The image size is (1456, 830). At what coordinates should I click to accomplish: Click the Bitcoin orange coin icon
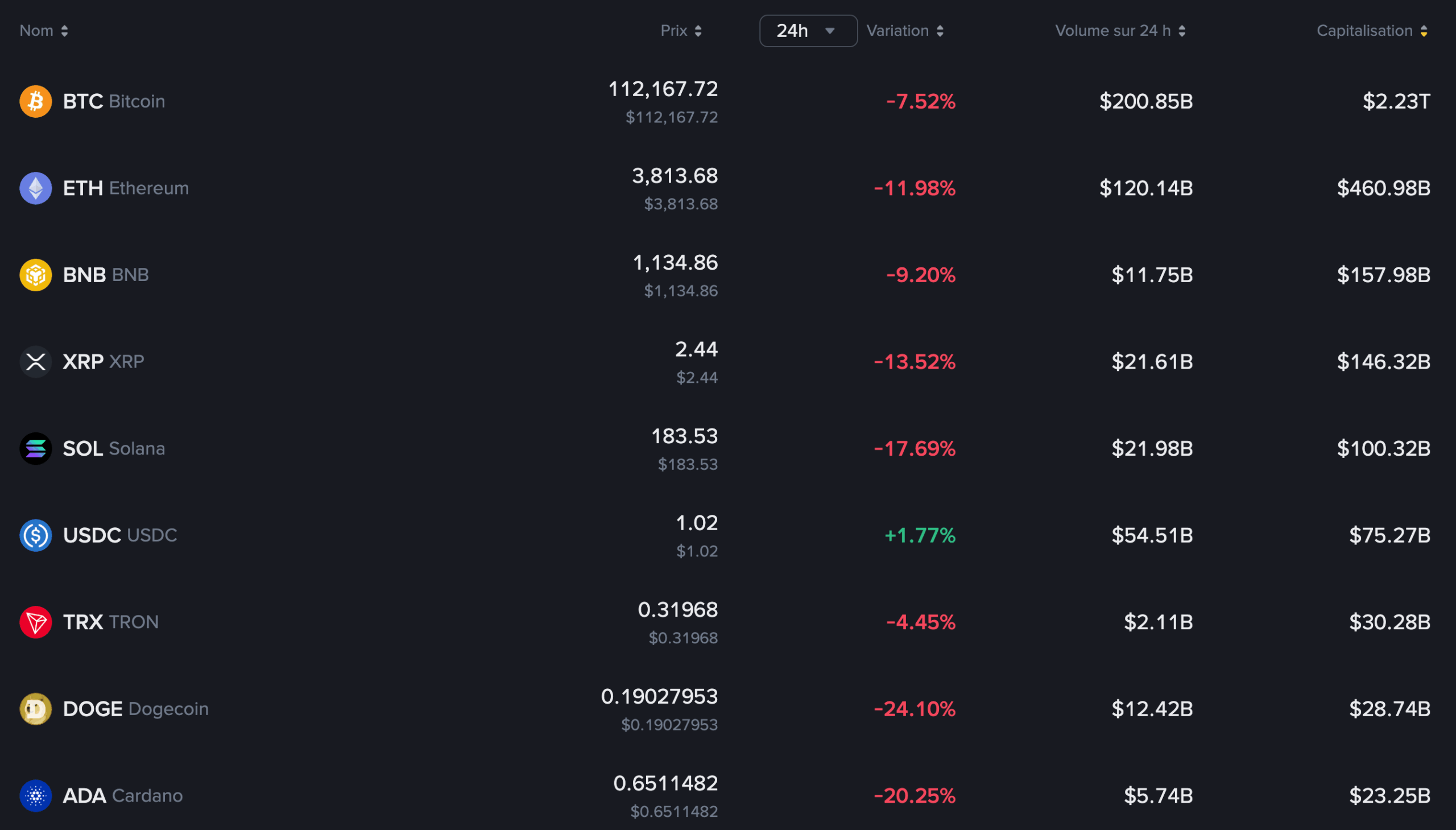(x=35, y=101)
